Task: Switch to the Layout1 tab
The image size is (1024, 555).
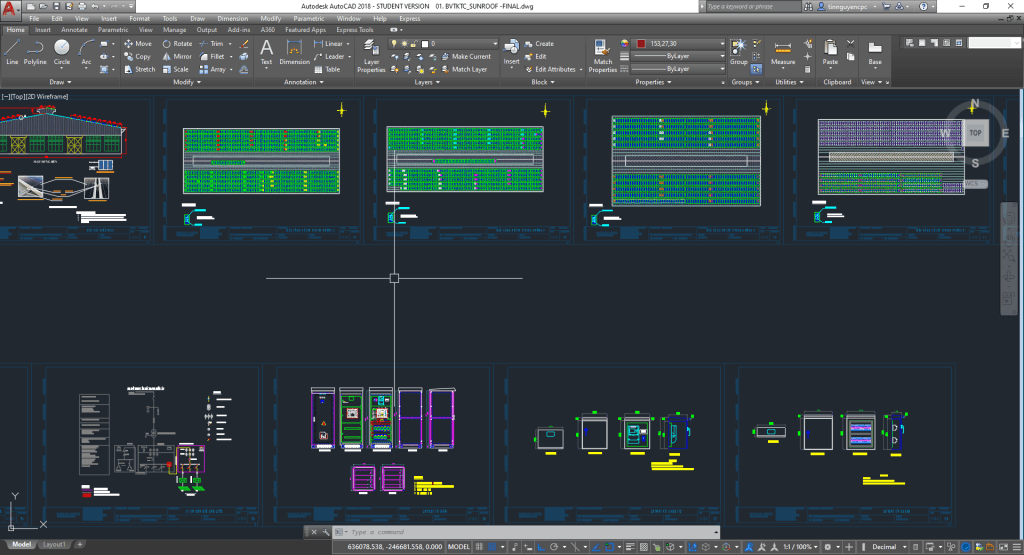Action: coord(54,545)
